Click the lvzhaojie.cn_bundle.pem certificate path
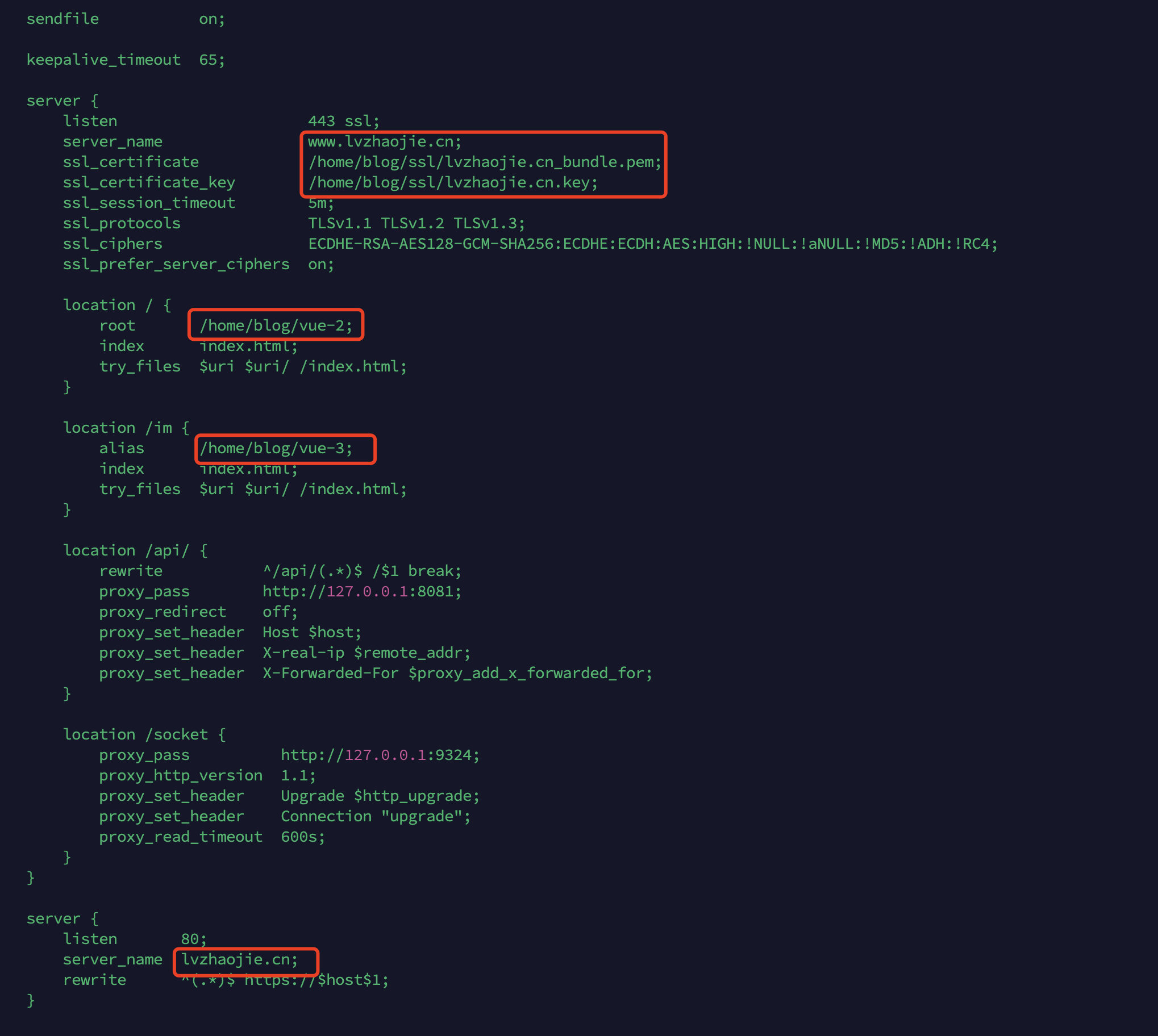1158x1036 pixels. pos(485,162)
